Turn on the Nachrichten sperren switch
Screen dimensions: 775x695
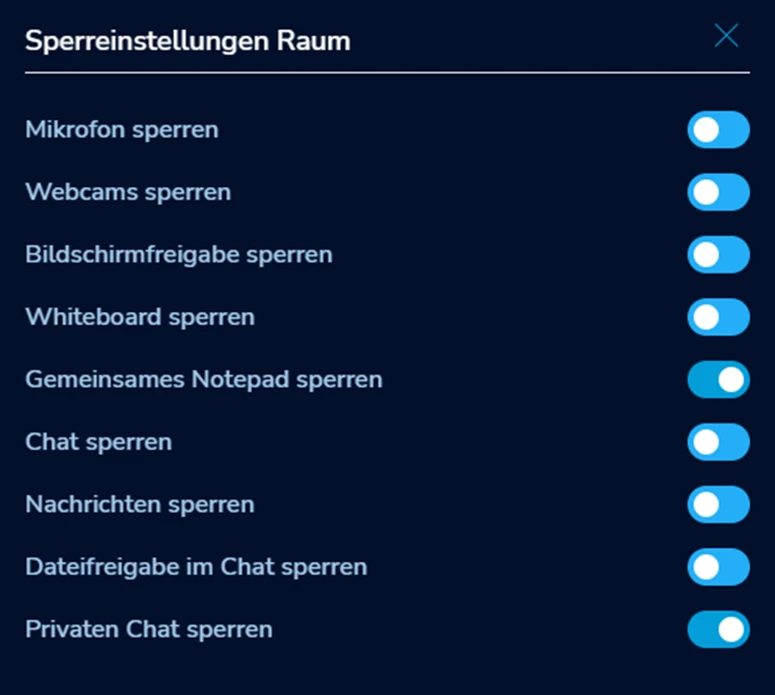pos(718,504)
